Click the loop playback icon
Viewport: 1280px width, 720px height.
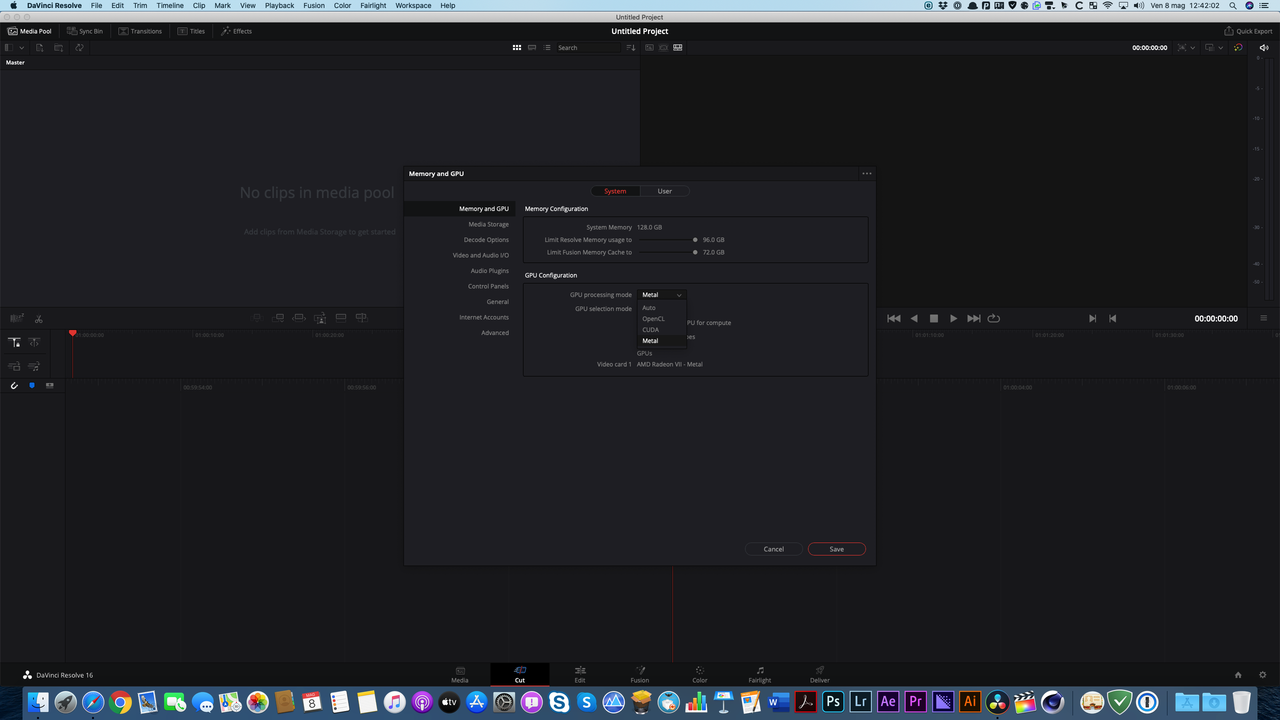tap(993, 318)
